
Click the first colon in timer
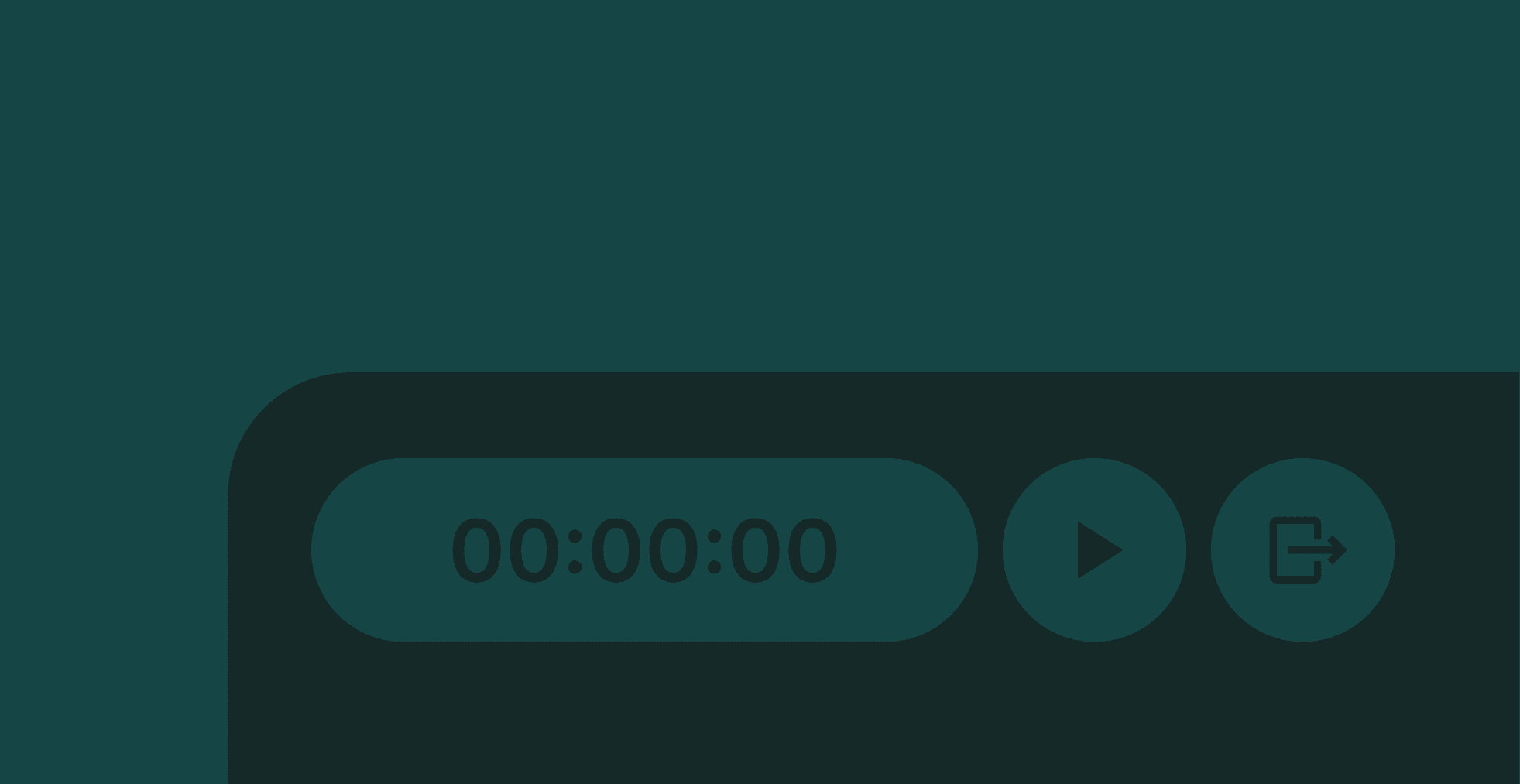575,552
